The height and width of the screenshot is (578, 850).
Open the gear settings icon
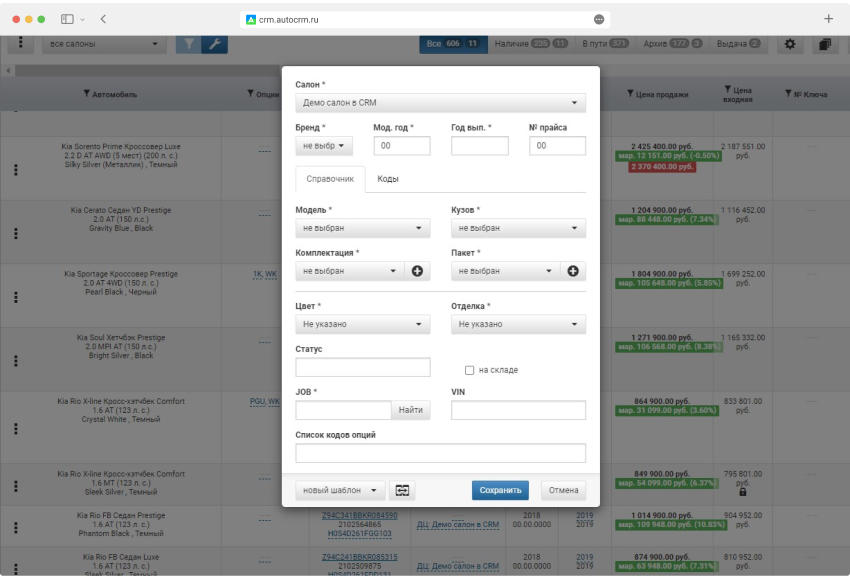(x=790, y=45)
